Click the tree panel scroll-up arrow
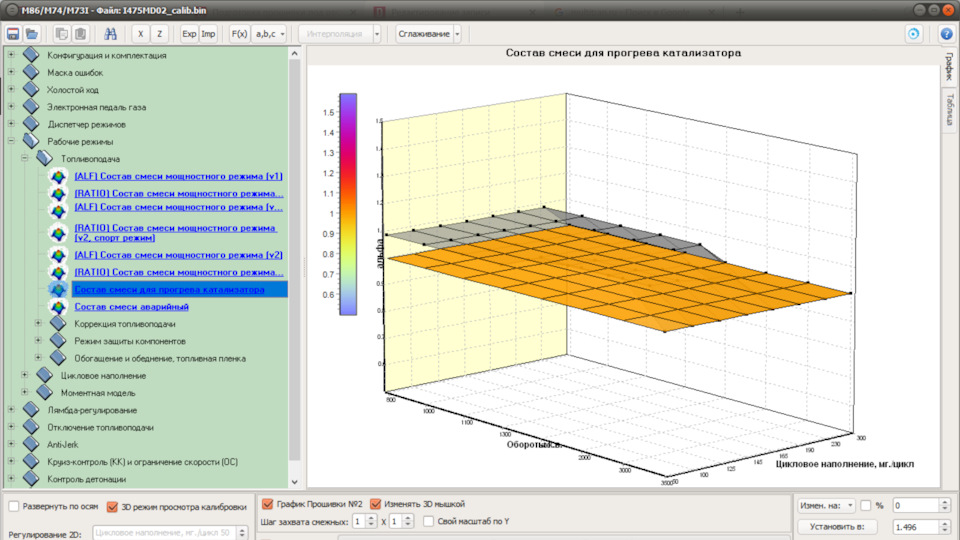The width and height of the screenshot is (960, 540). click(294, 53)
